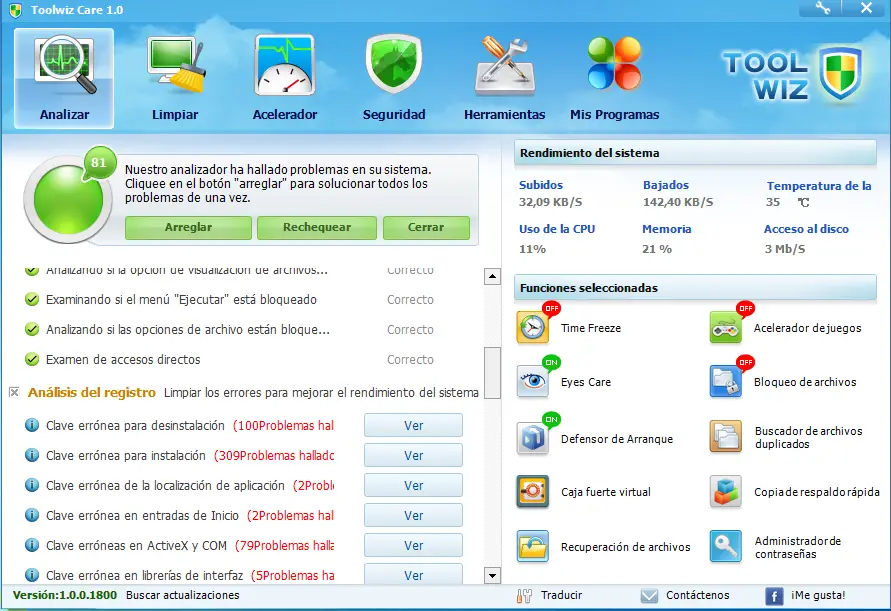
Task: Switch to Mis Programas section
Action: 614,78
